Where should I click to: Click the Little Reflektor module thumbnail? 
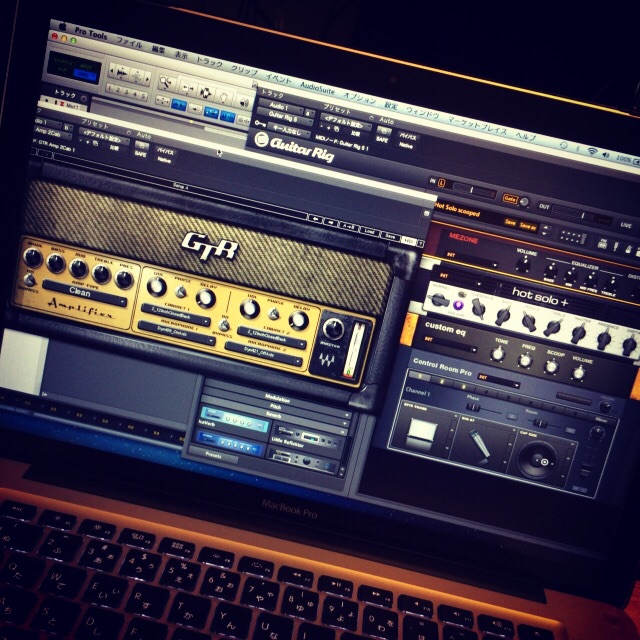click(x=309, y=437)
